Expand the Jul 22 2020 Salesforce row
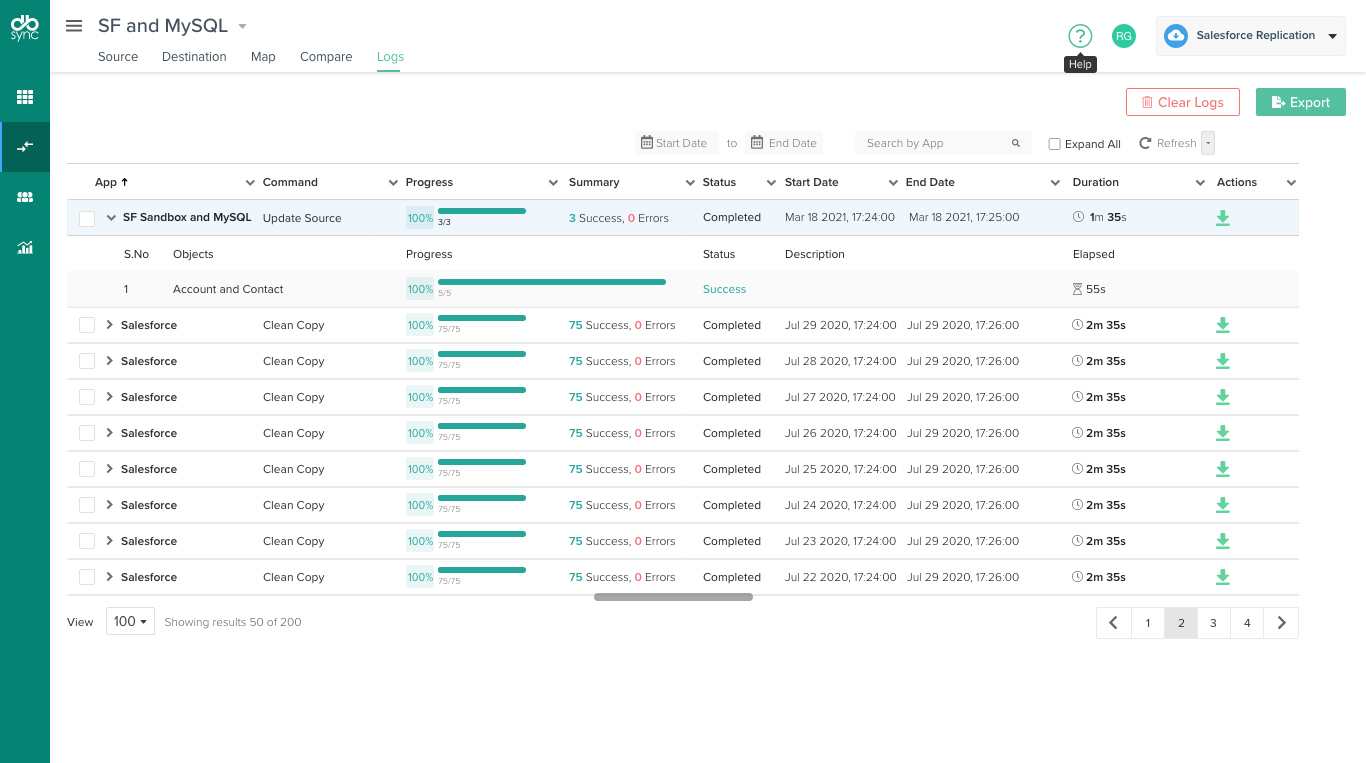The height and width of the screenshot is (763, 1366). [x=110, y=577]
